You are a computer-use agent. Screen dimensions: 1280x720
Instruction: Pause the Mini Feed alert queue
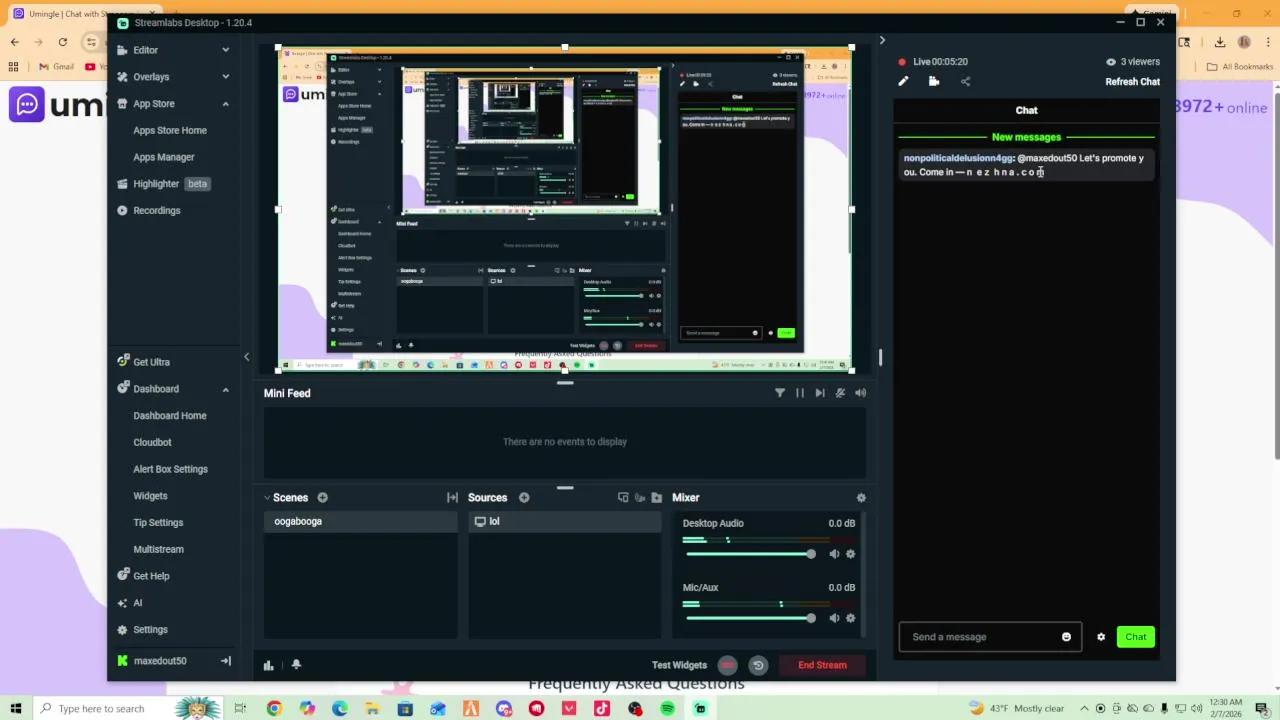(800, 393)
